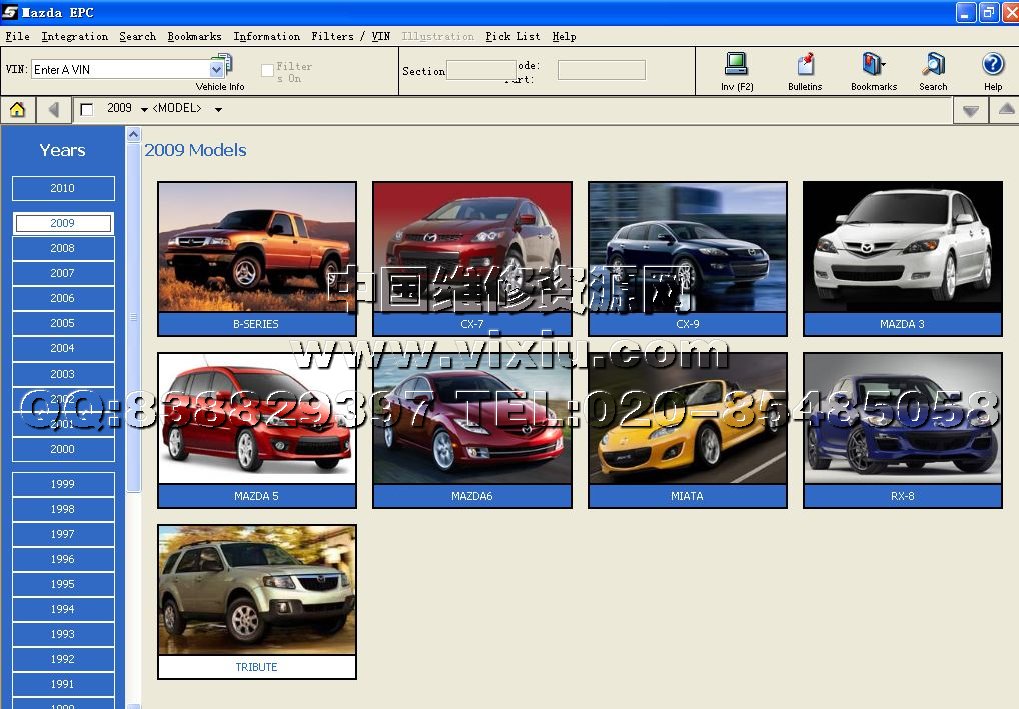The width and height of the screenshot is (1019, 709).
Task: Expand the VIN dropdown list
Action: click(216, 70)
